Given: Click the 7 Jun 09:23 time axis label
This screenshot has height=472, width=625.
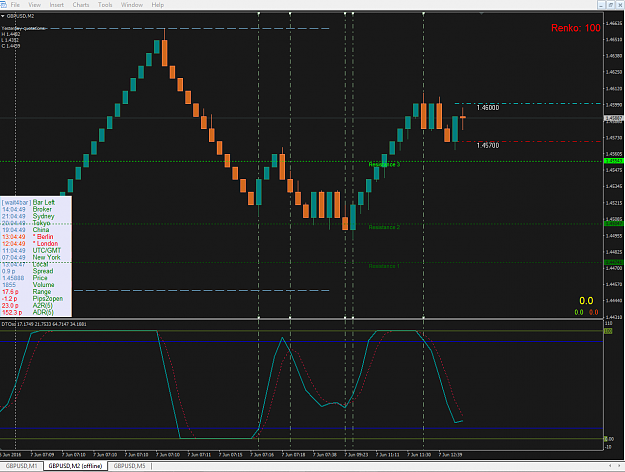Looking at the screenshot, I should [x=356, y=454].
